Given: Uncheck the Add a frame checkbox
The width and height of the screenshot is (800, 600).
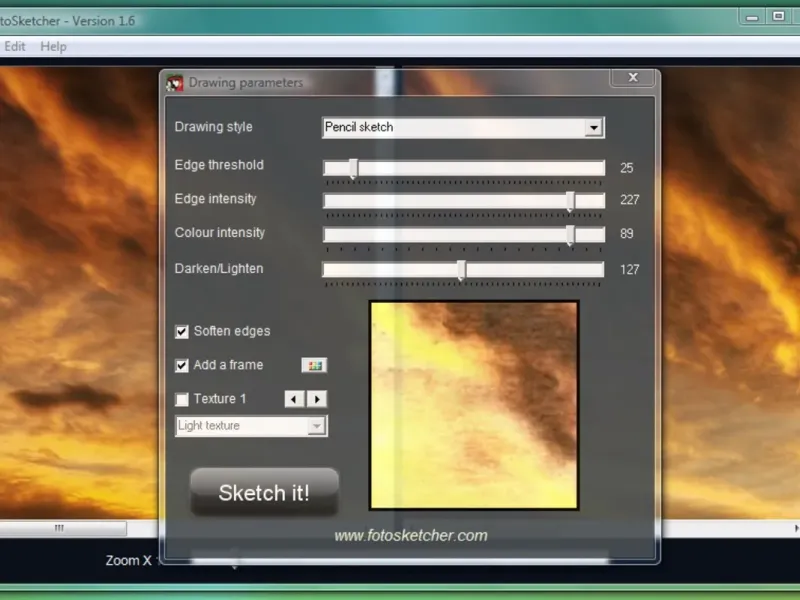Looking at the screenshot, I should tap(182, 365).
